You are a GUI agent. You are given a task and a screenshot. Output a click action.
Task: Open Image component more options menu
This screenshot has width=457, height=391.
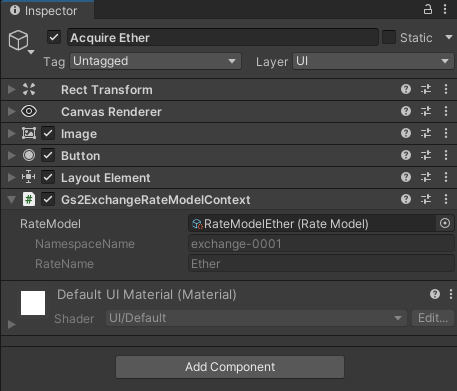tap(446, 133)
